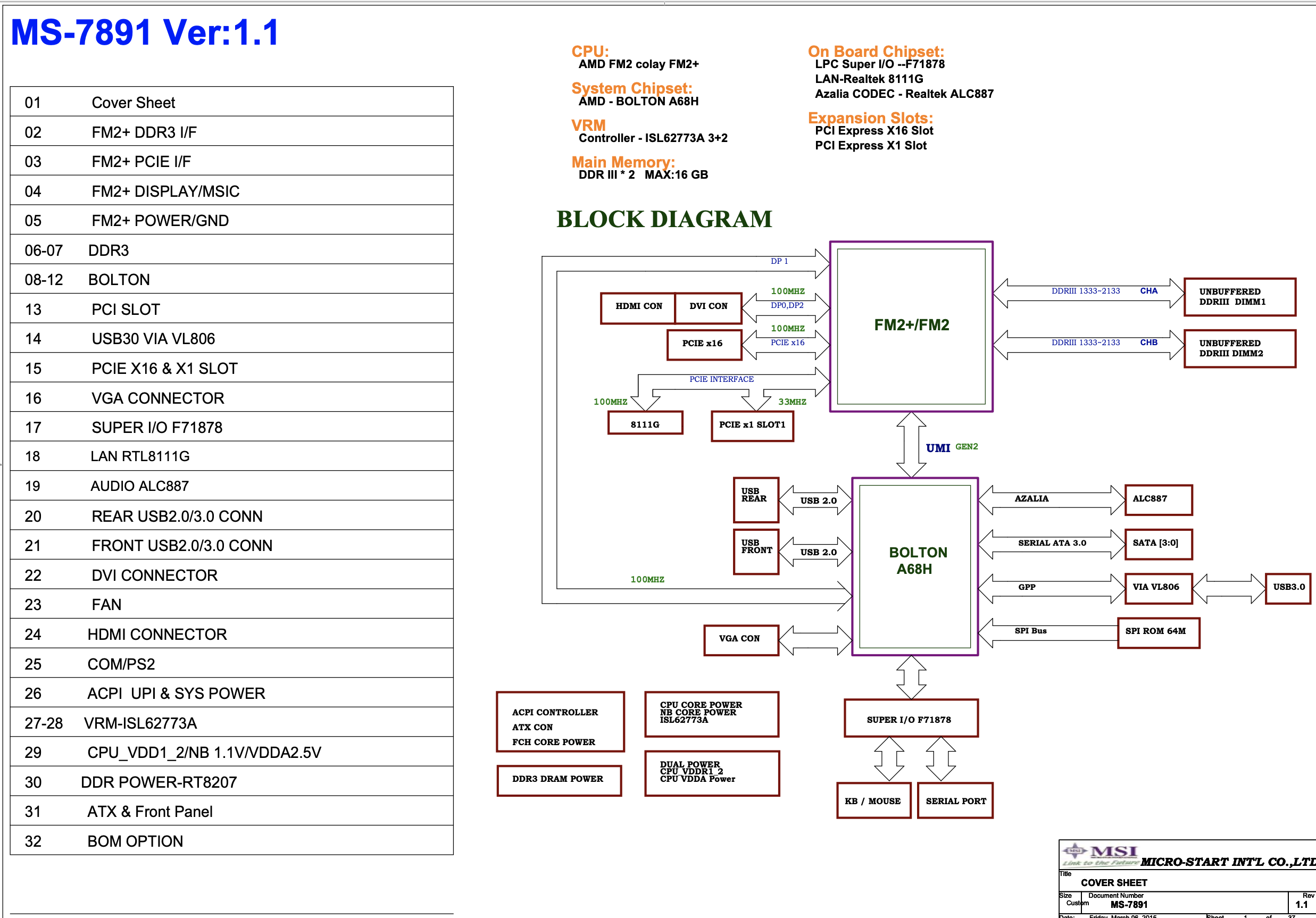
Task: Select the '02 FM2+ DDR3 I/F' row
Action: point(231,131)
